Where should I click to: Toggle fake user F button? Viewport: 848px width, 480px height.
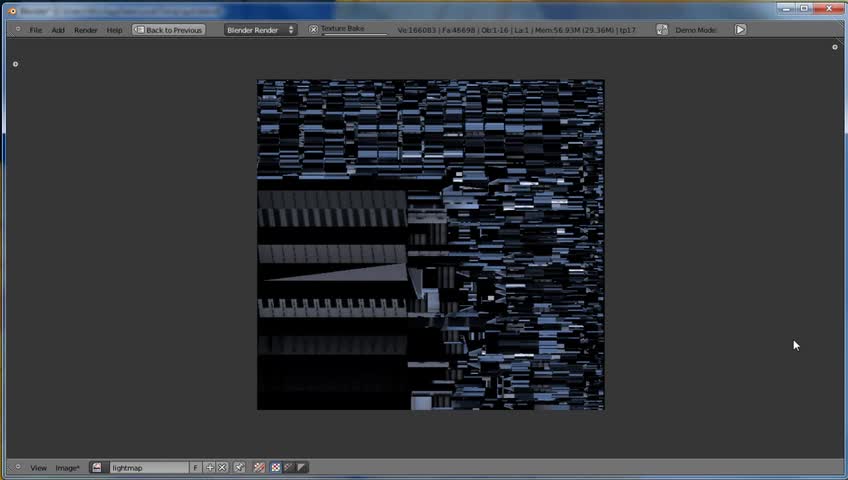[x=195, y=468]
